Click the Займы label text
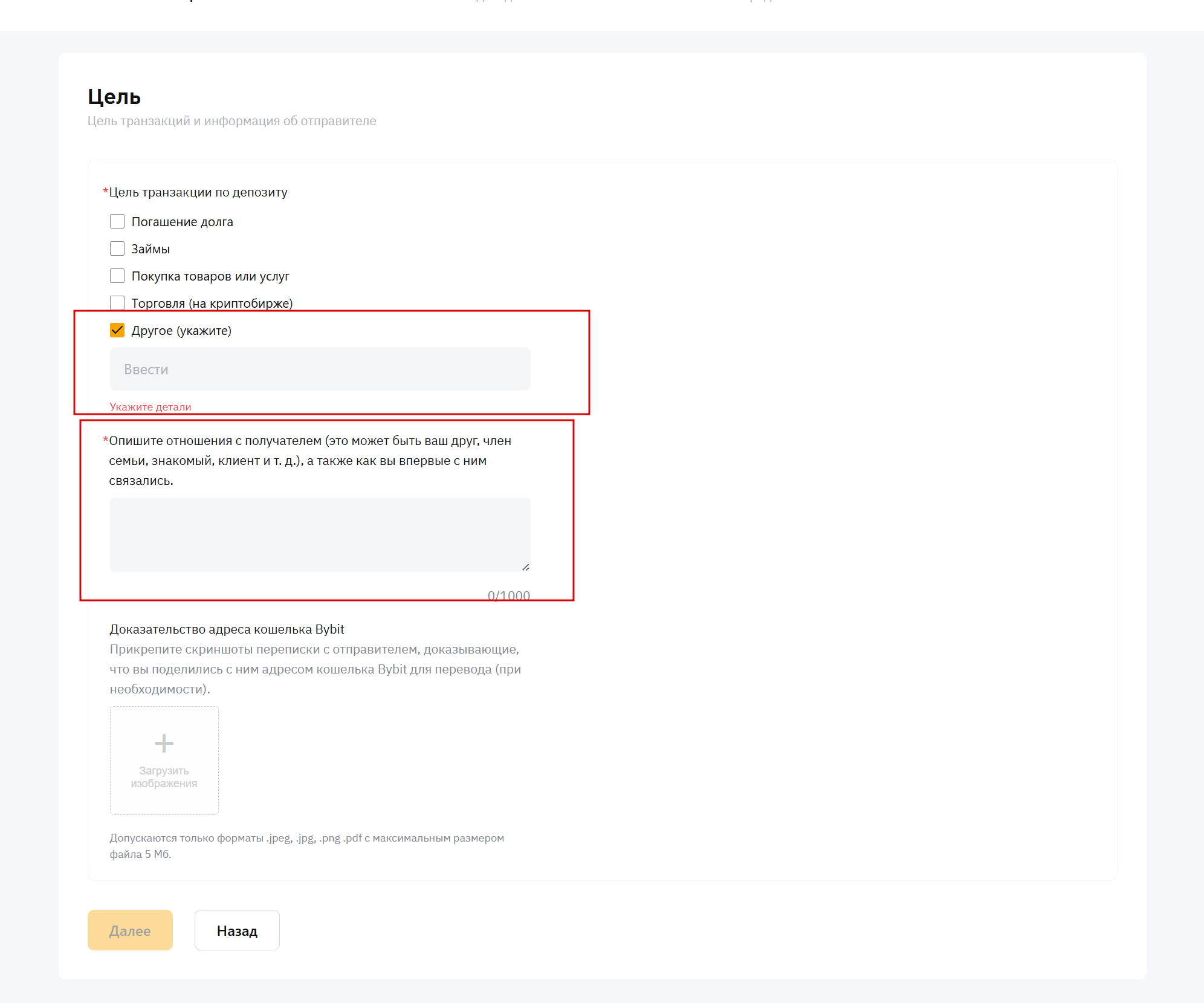The height and width of the screenshot is (1003, 1204). [150, 249]
